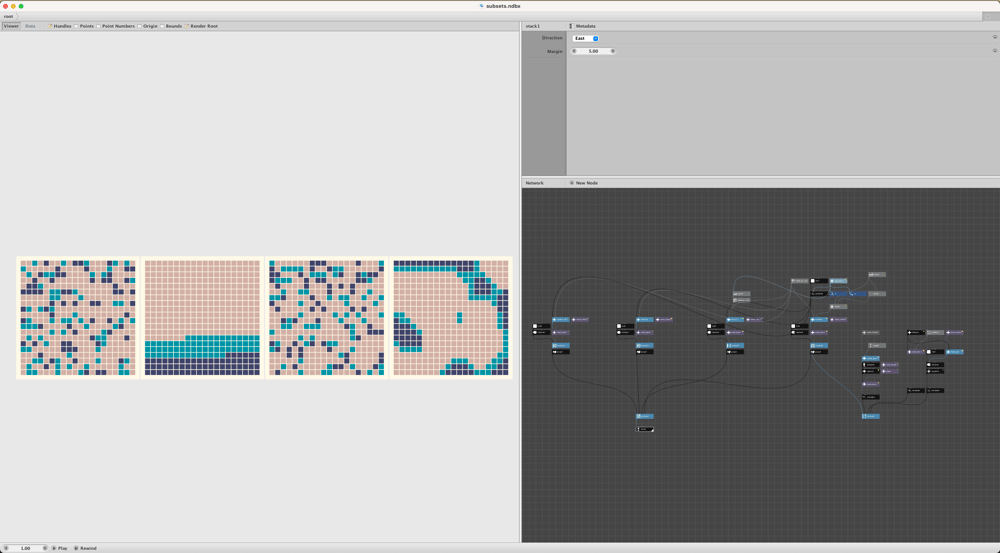The width and height of the screenshot is (1000, 553).
Task: Select the rendered stack node with white outline
Action: point(645,429)
